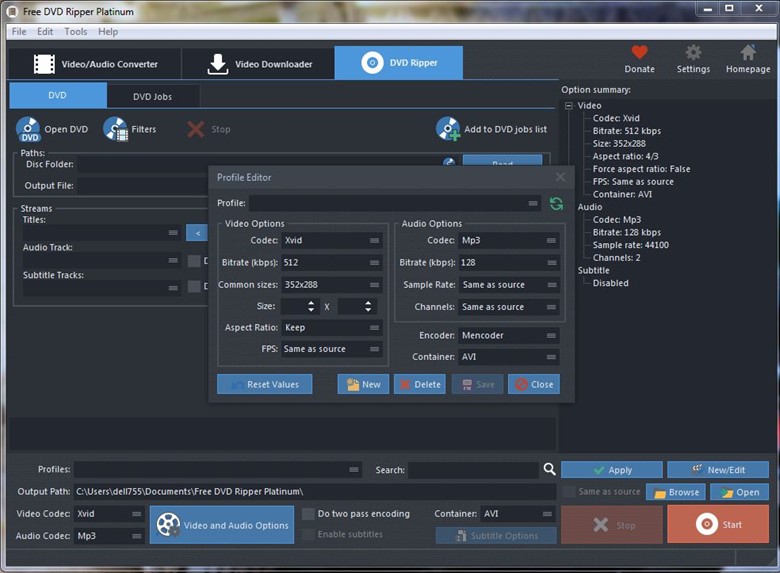Open video Bitrate 512 dropdown
This screenshot has width=780, height=573.
[x=332, y=262]
